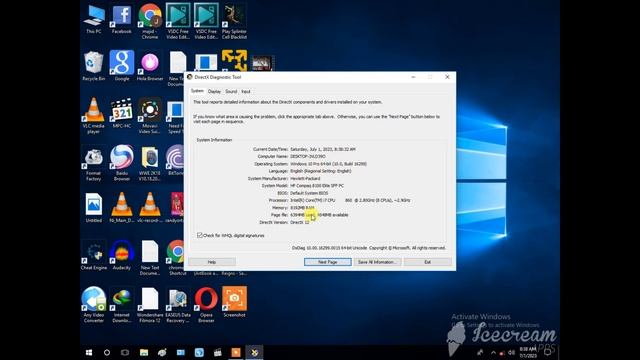Launch Wondershare Filmora 12 shortcut

click(x=150, y=305)
